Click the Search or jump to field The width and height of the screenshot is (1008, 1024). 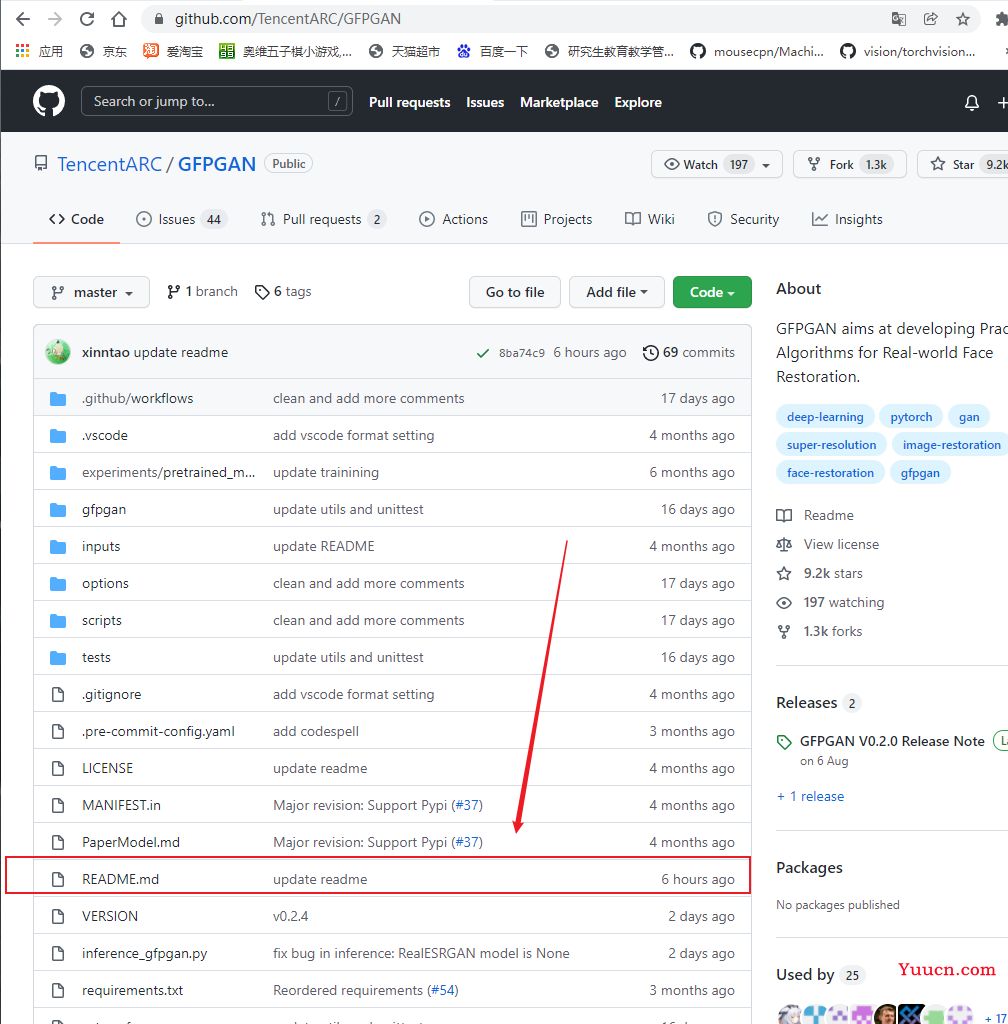coord(217,101)
